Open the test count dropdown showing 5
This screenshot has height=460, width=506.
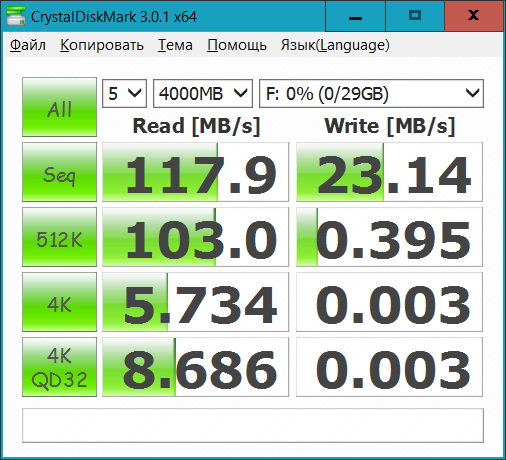pyautogui.click(x=124, y=94)
